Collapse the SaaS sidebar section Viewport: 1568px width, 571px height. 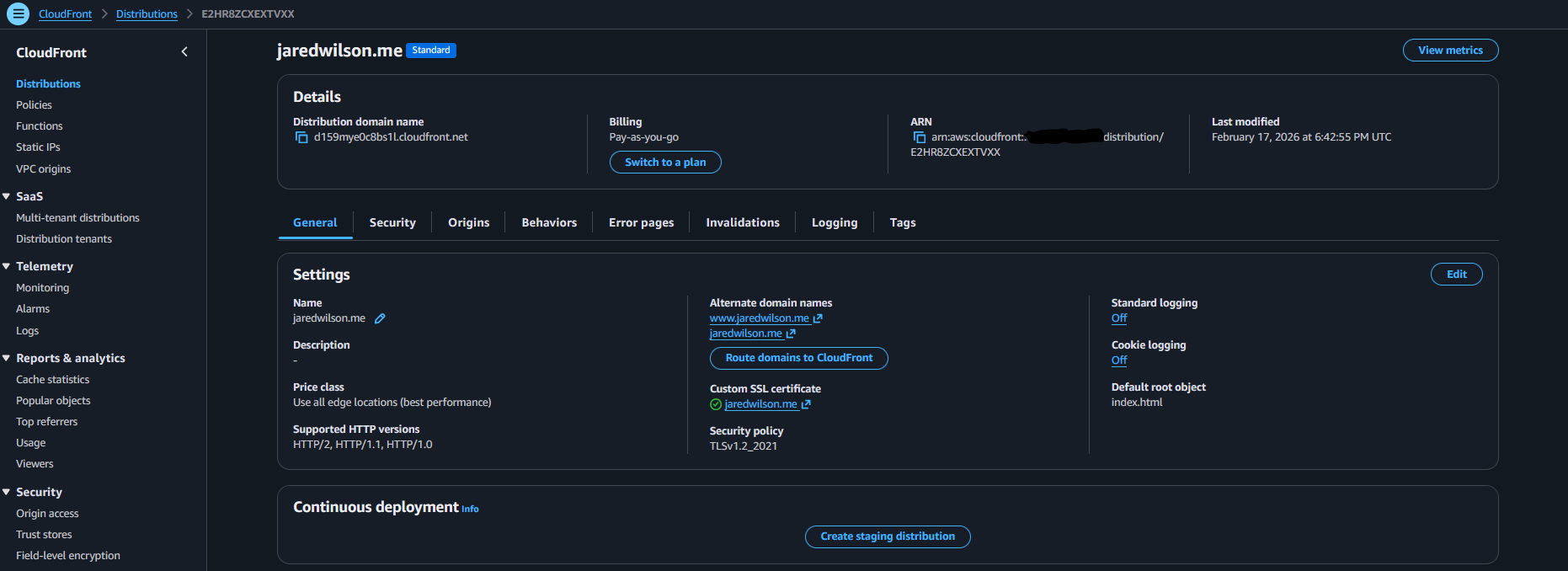(7, 196)
